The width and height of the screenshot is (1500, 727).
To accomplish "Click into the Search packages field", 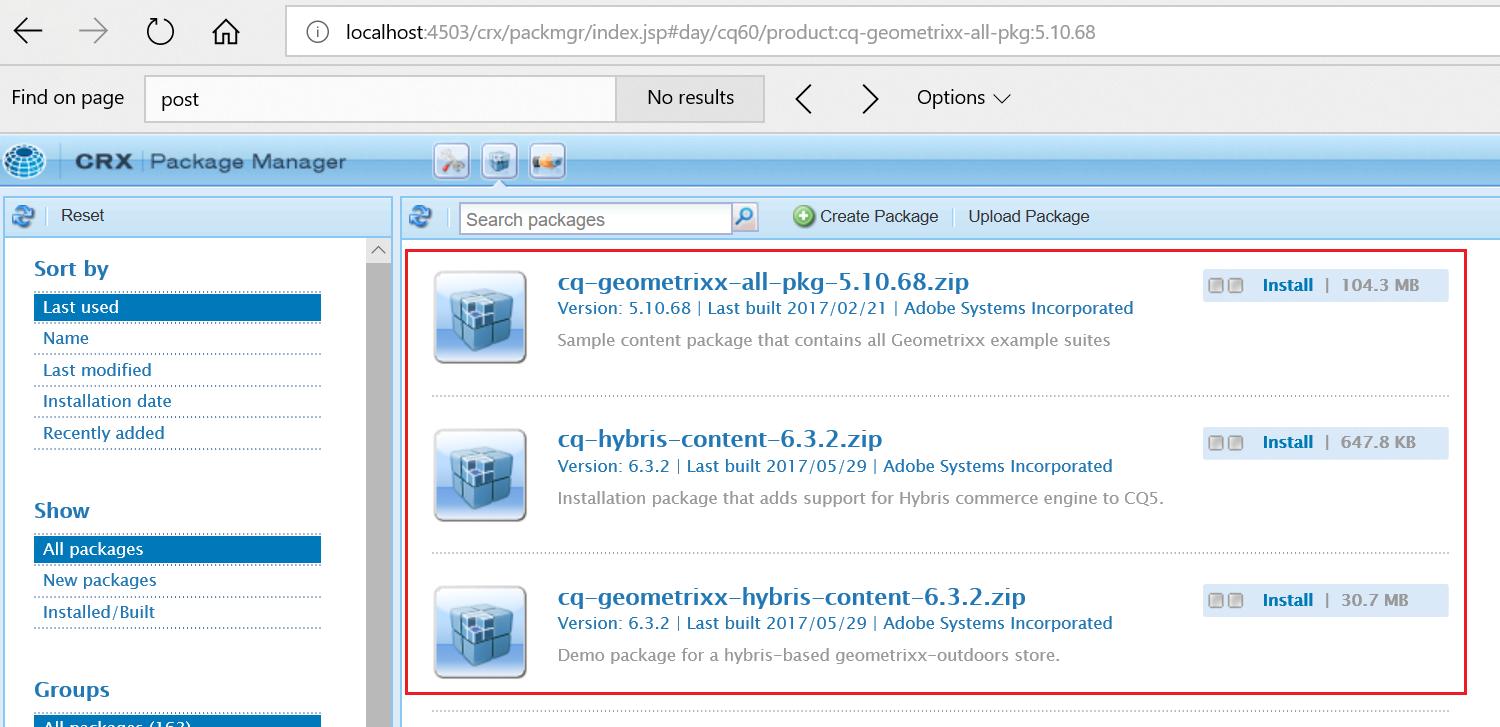I will [x=596, y=219].
